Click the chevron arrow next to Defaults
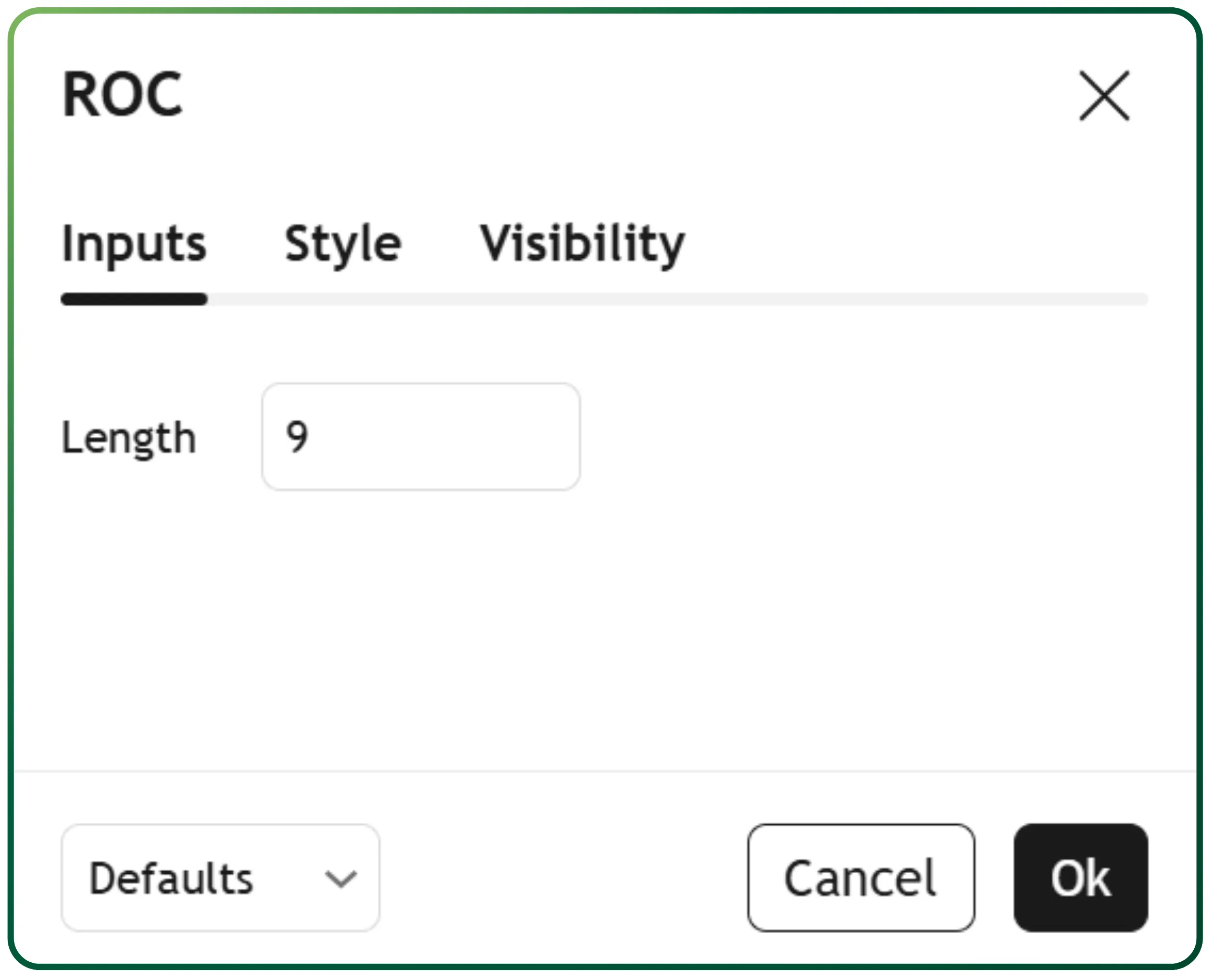The height and width of the screenshot is (980, 1213). tap(341, 879)
